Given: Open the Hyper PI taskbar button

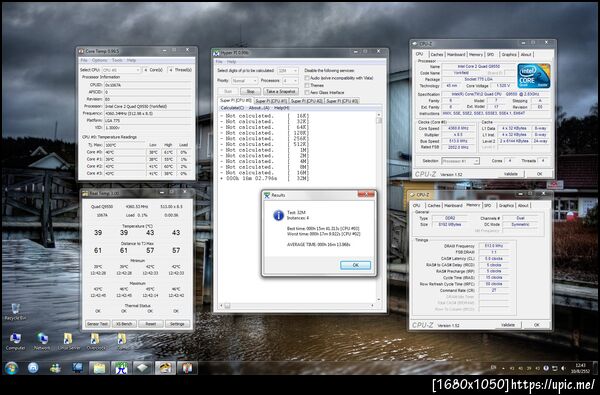Looking at the screenshot, I should click(121, 368).
